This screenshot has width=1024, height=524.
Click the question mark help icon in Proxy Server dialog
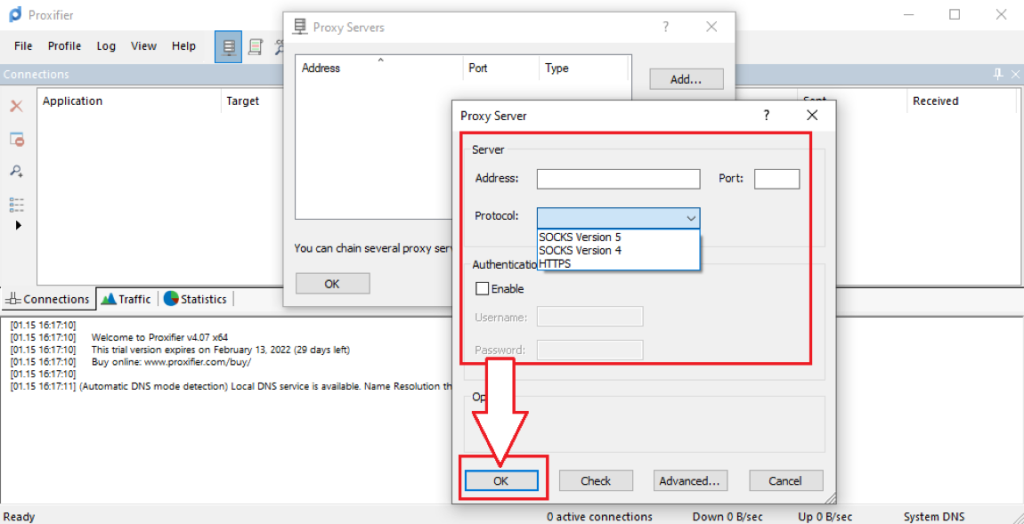click(767, 115)
